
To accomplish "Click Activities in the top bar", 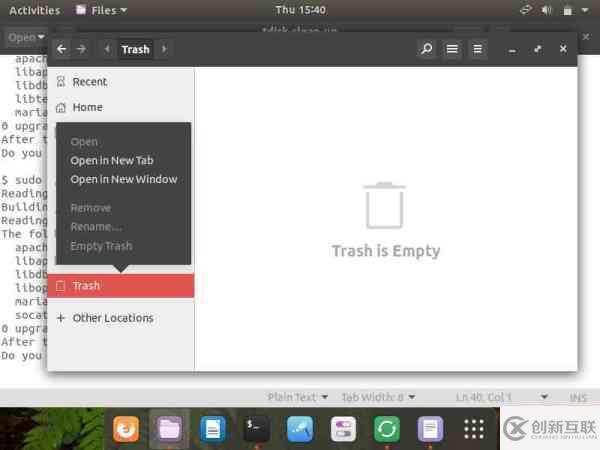I will pyautogui.click(x=35, y=10).
